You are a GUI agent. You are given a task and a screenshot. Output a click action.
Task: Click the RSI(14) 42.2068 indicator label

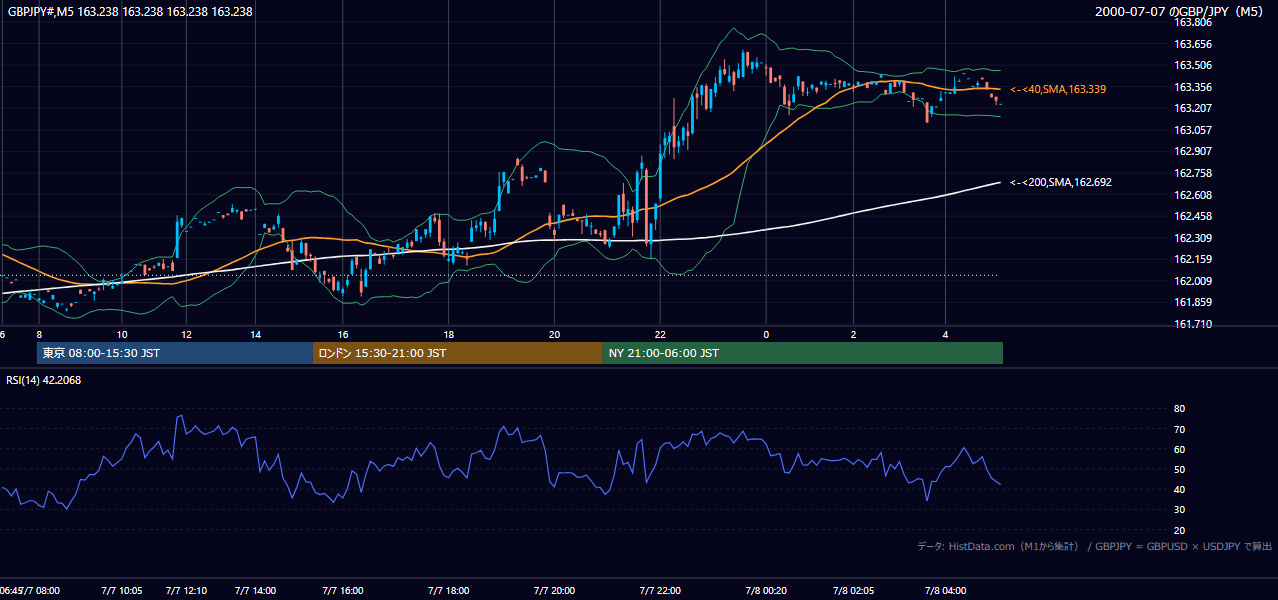[45, 380]
